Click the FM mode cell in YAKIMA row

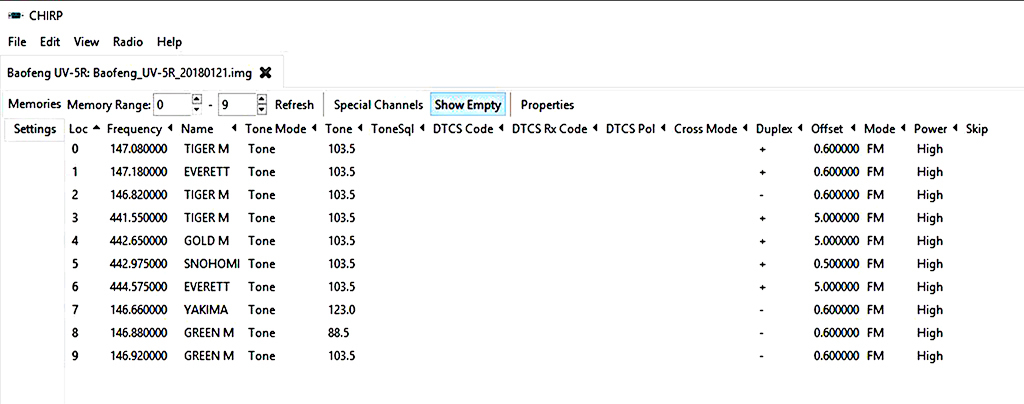[x=875, y=310]
